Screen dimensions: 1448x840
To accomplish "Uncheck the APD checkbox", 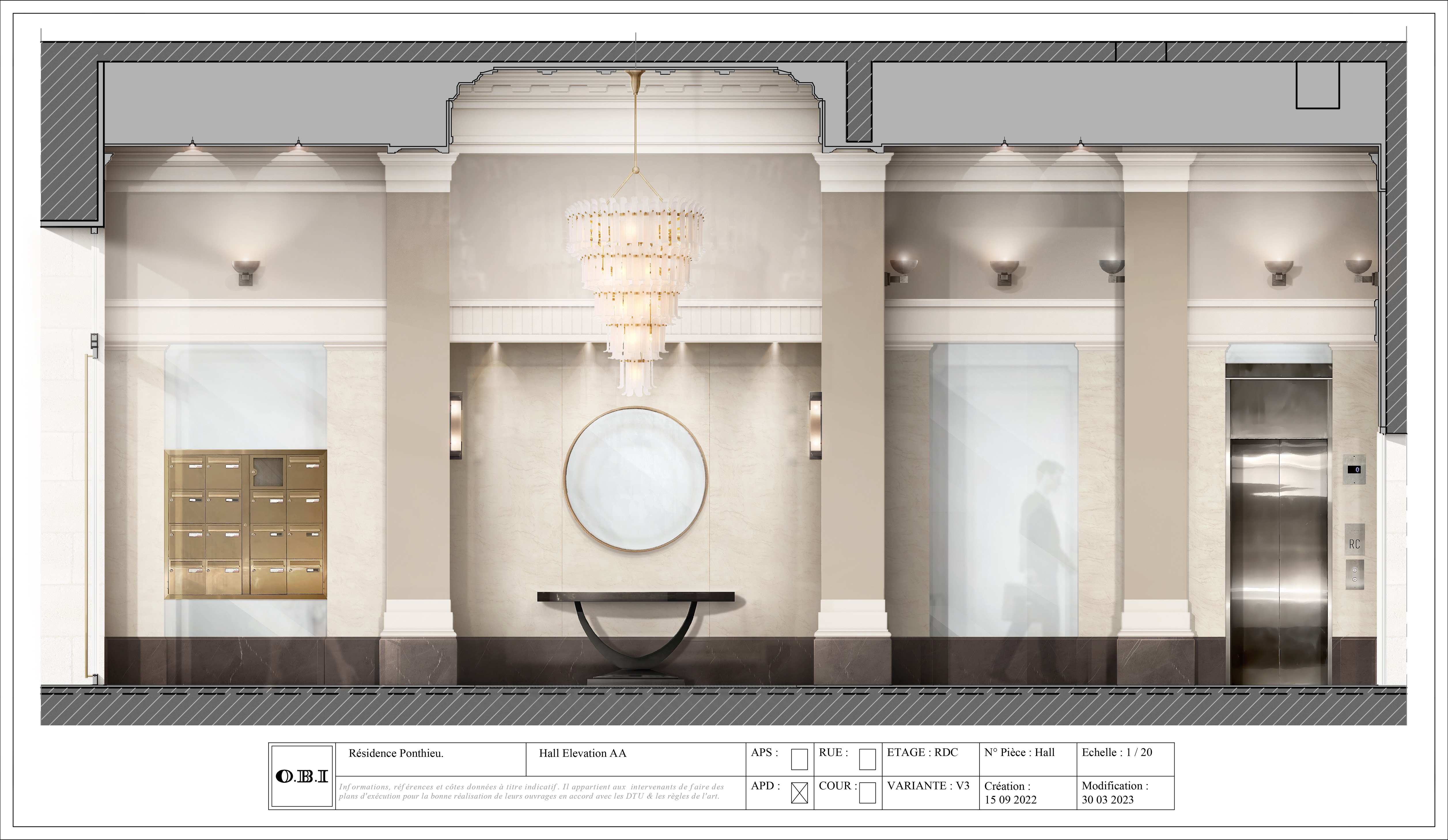I will pyautogui.click(x=799, y=793).
